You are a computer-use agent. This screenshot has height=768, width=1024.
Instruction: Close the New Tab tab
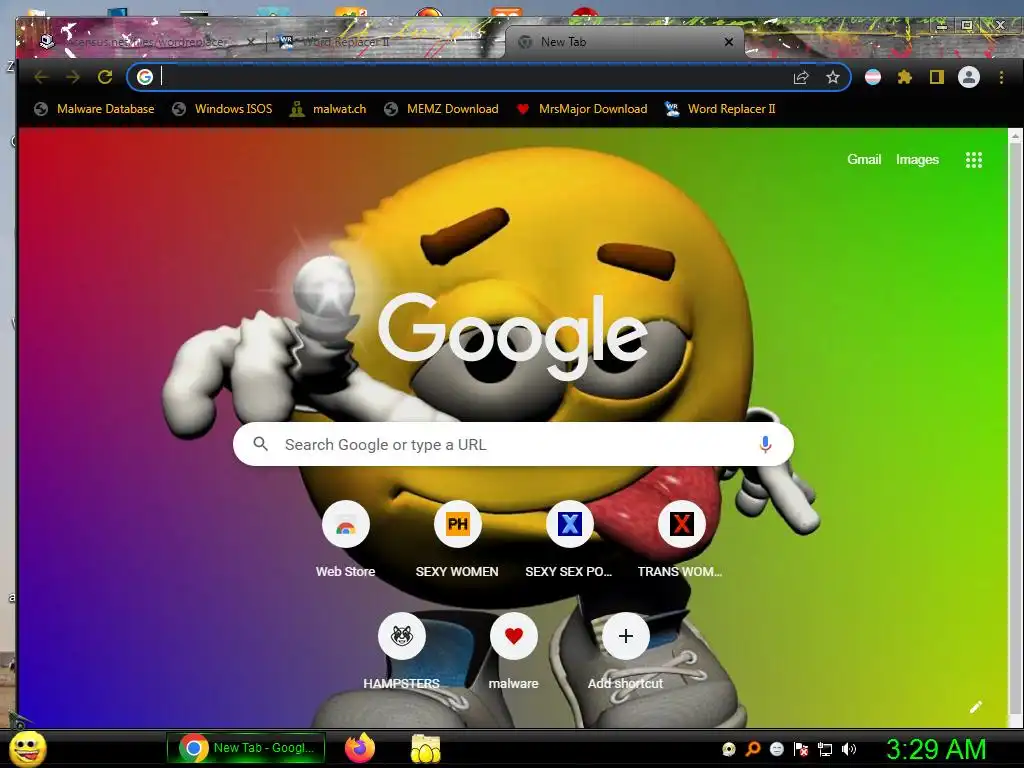pyautogui.click(x=729, y=42)
